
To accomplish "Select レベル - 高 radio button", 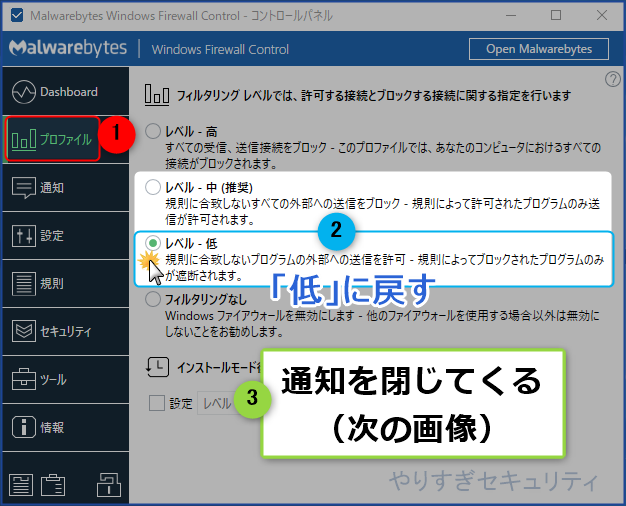I will (153, 131).
